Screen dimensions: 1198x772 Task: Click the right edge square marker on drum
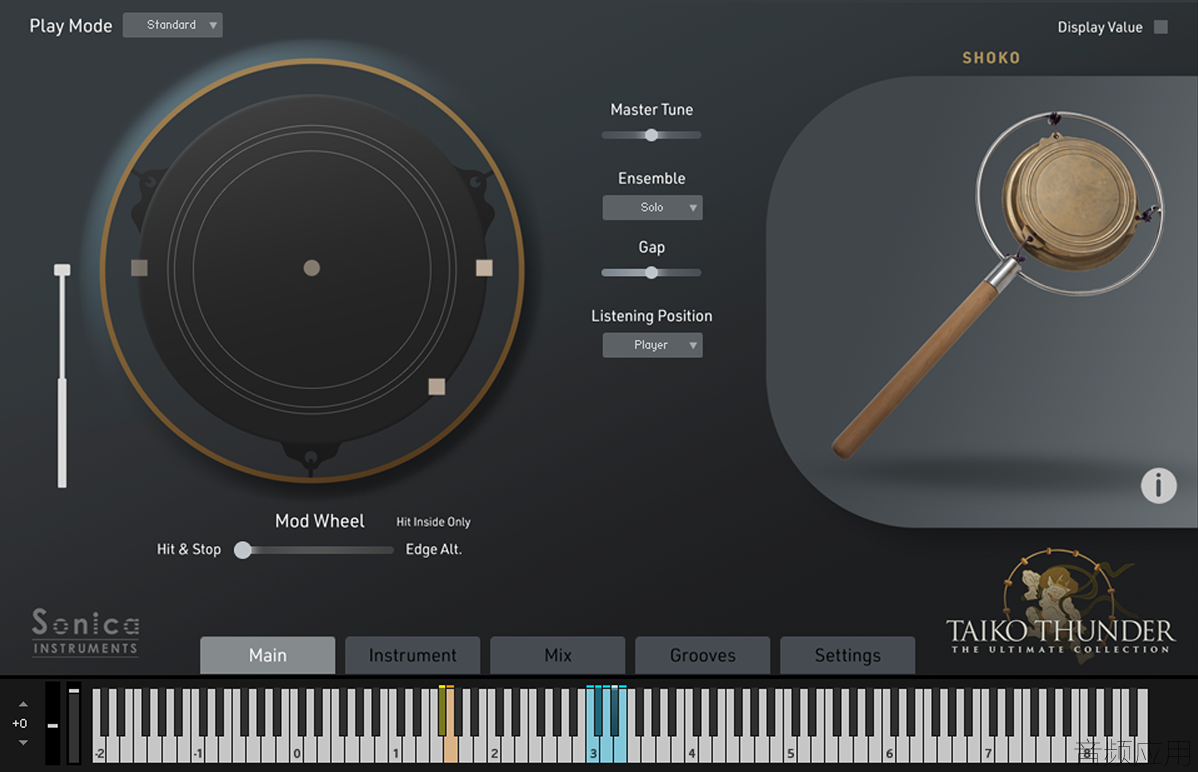(x=484, y=268)
